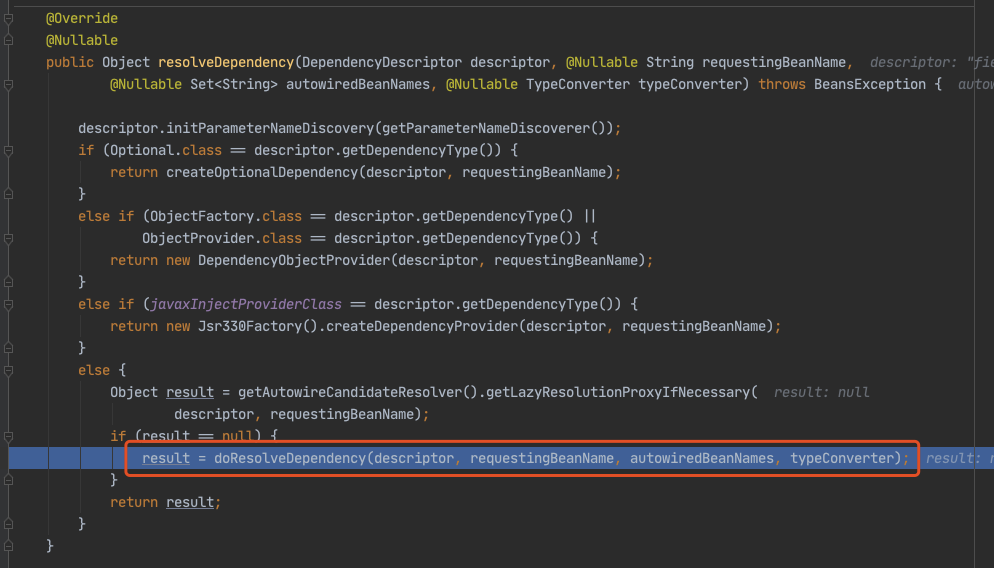994x568 pixels.
Task: Click the Set<String> parameter type
Action: [x=234, y=84]
